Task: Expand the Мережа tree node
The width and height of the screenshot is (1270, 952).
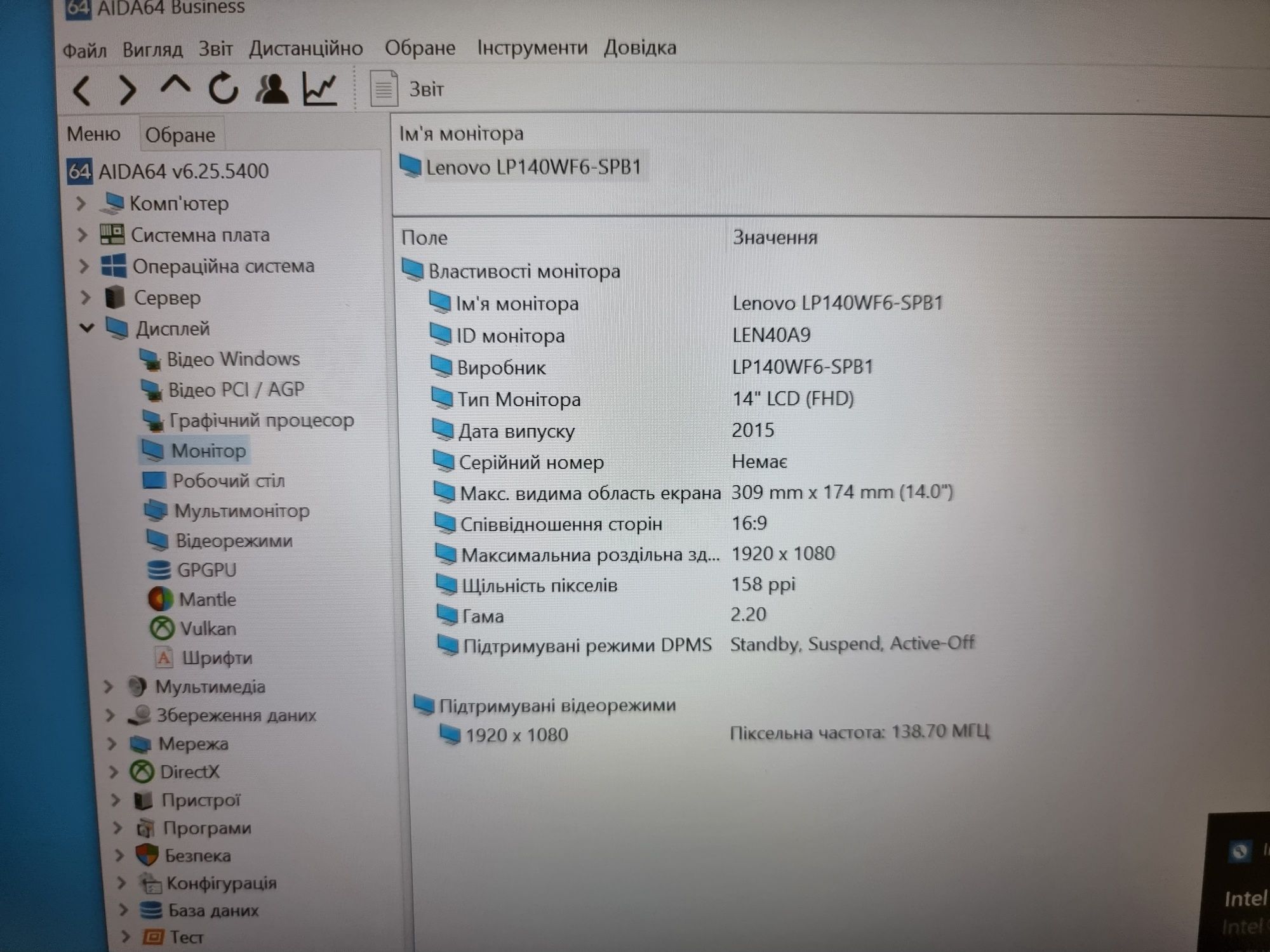Action: coord(112,744)
